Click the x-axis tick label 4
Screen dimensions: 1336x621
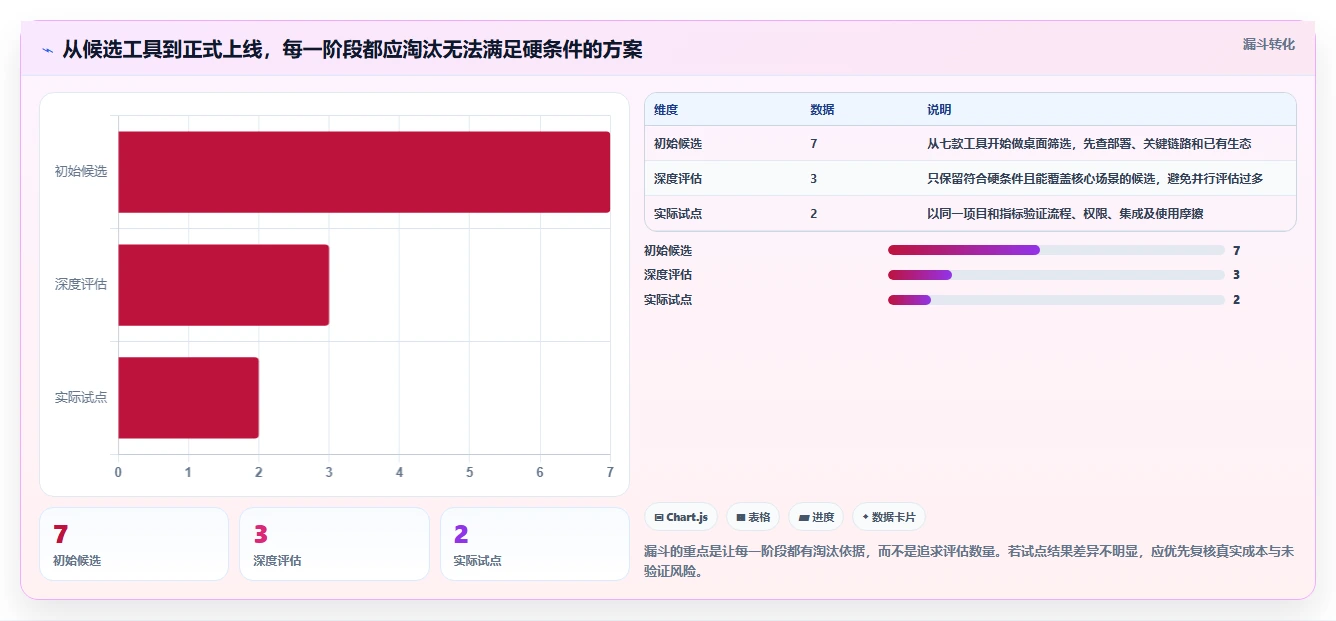point(399,472)
